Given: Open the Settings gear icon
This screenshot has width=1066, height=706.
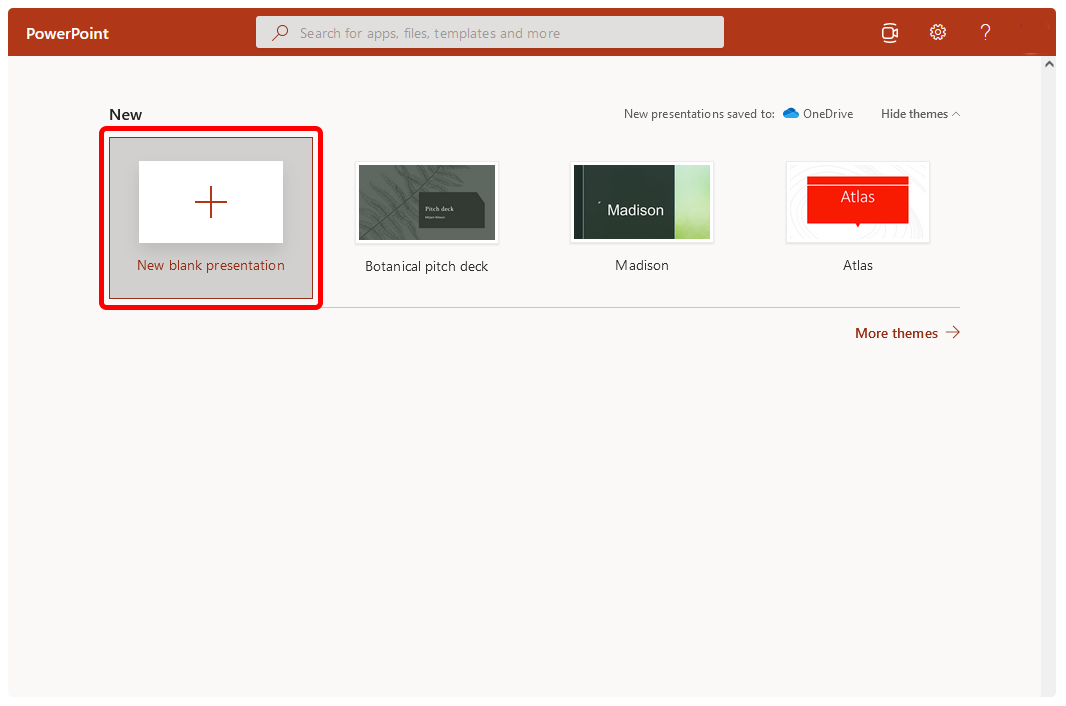Looking at the screenshot, I should (x=938, y=32).
